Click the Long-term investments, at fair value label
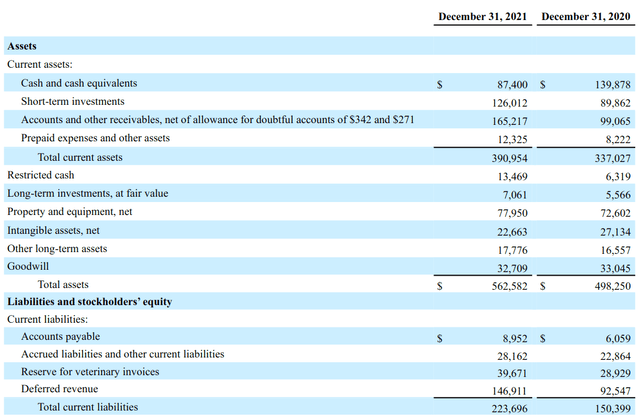 (88, 193)
